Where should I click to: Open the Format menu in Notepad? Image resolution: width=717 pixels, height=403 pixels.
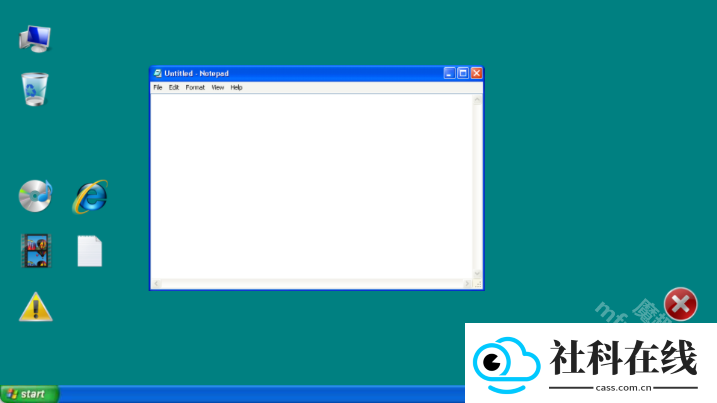[195, 87]
